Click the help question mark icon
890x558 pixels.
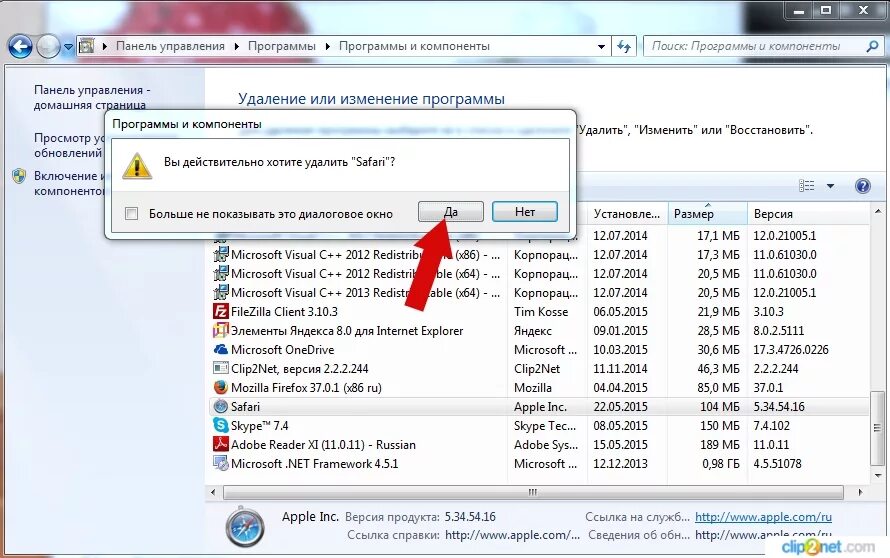pos(862,186)
